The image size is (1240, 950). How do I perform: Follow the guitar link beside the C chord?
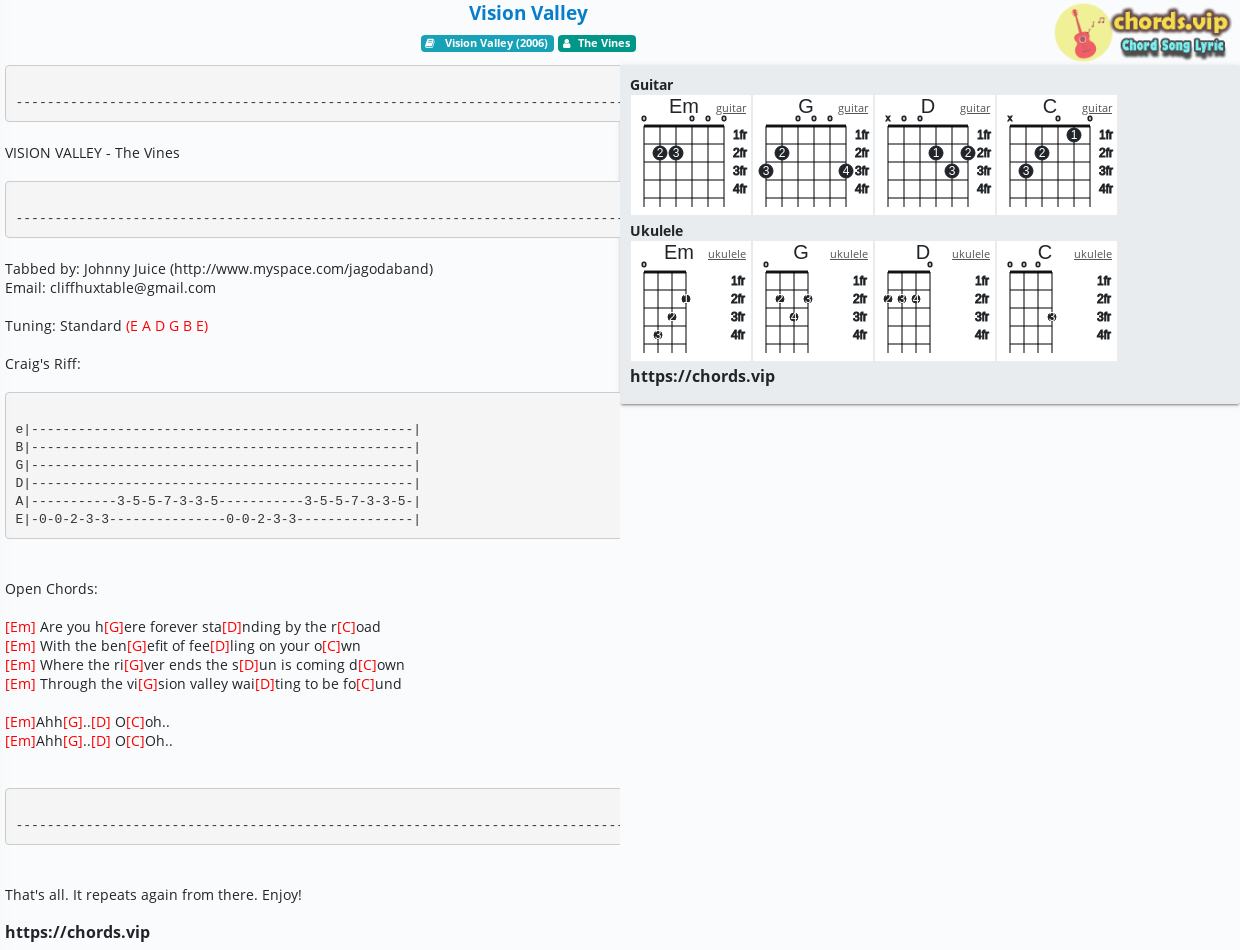pyautogui.click(x=1097, y=108)
